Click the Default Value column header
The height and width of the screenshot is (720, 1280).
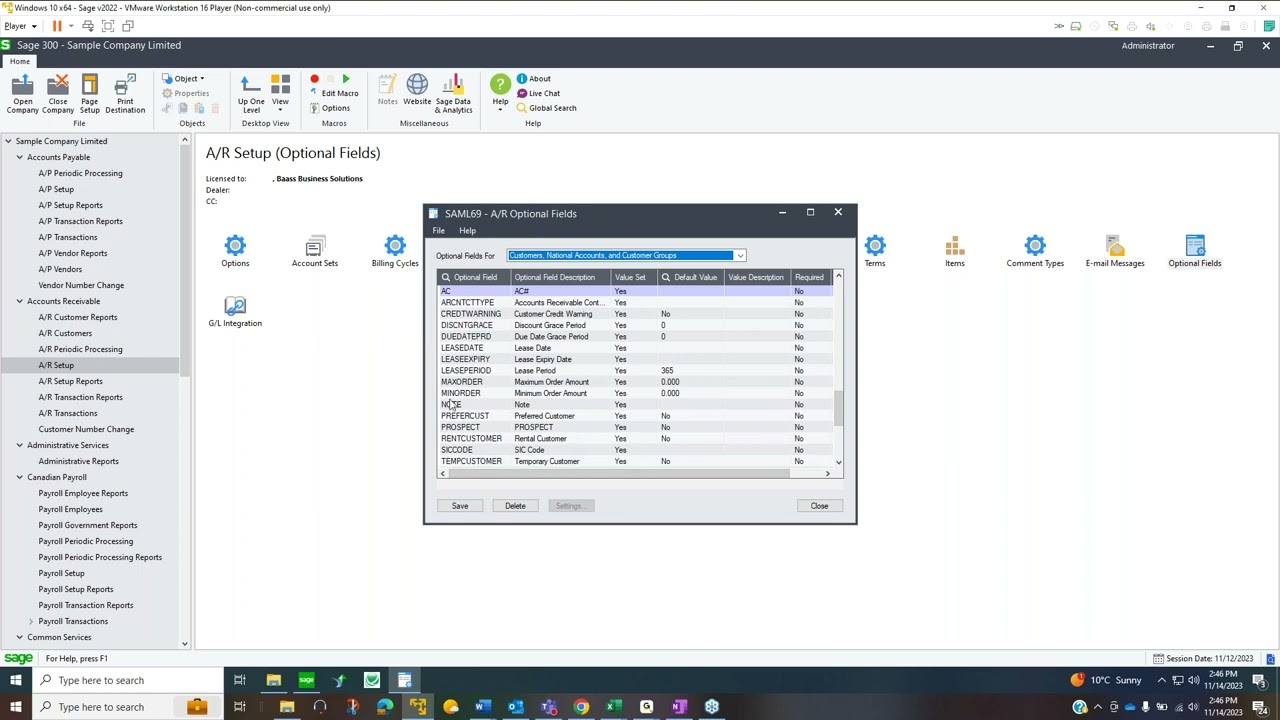tap(689, 278)
